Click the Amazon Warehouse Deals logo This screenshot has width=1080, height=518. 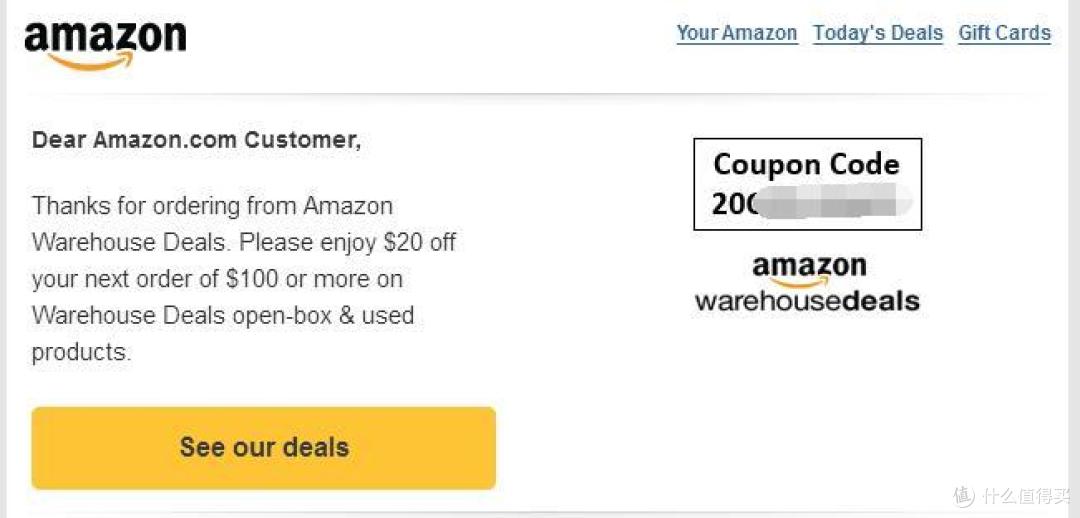(807, 284)
